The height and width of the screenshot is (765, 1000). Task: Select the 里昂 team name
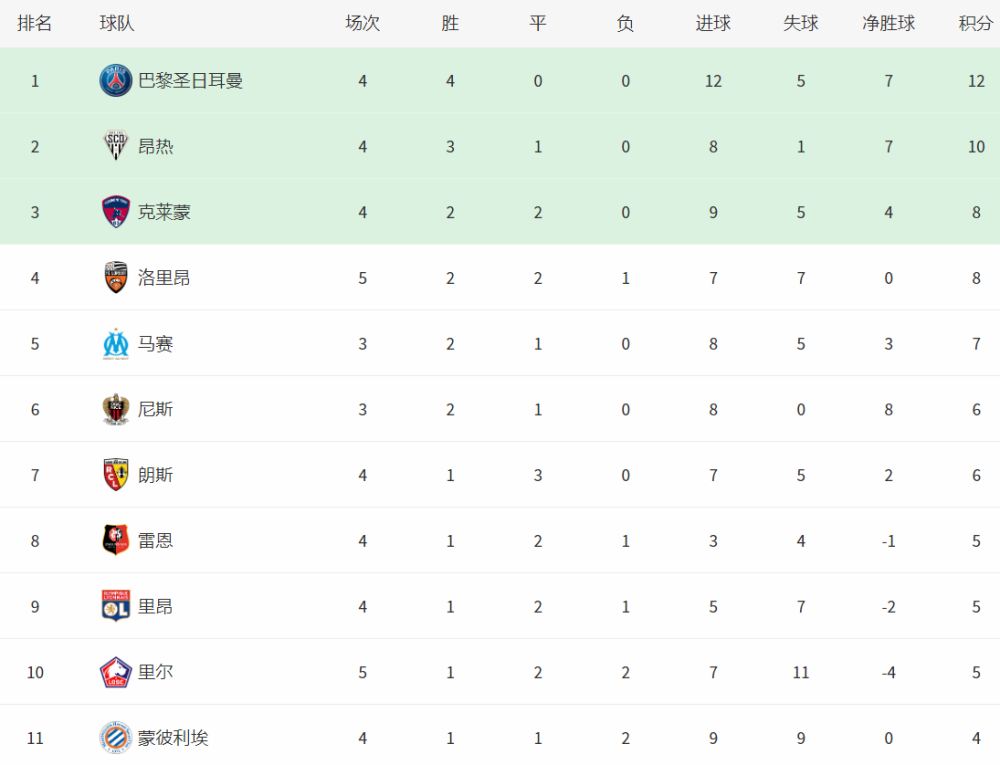tap(155, 606)
